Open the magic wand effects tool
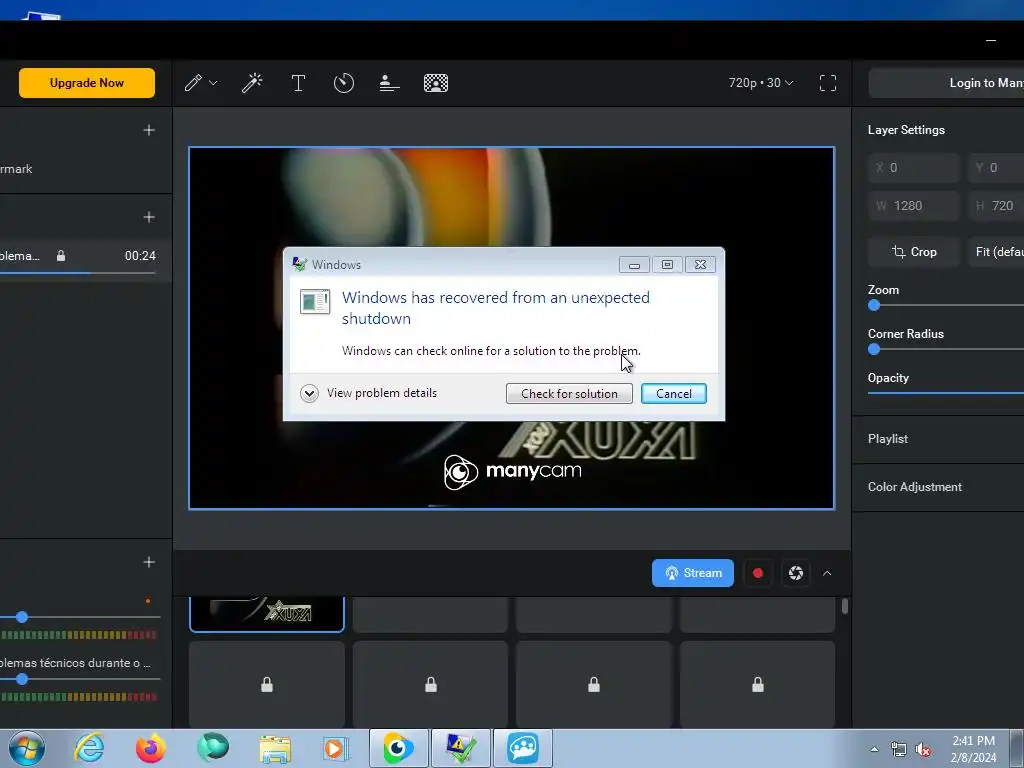1024x768 pixels. pos(252,83)
